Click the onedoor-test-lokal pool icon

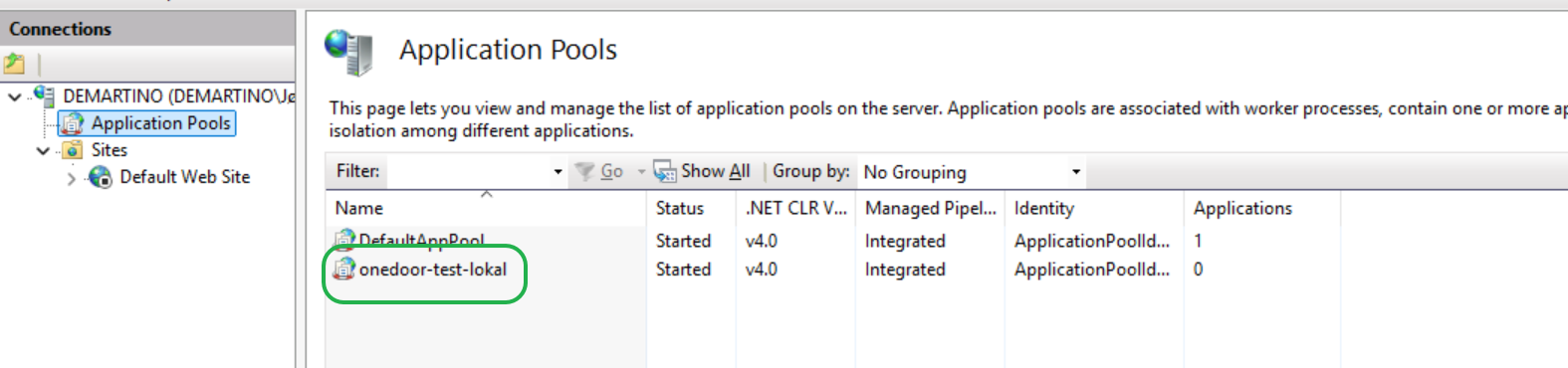click(x=344, y=269)
